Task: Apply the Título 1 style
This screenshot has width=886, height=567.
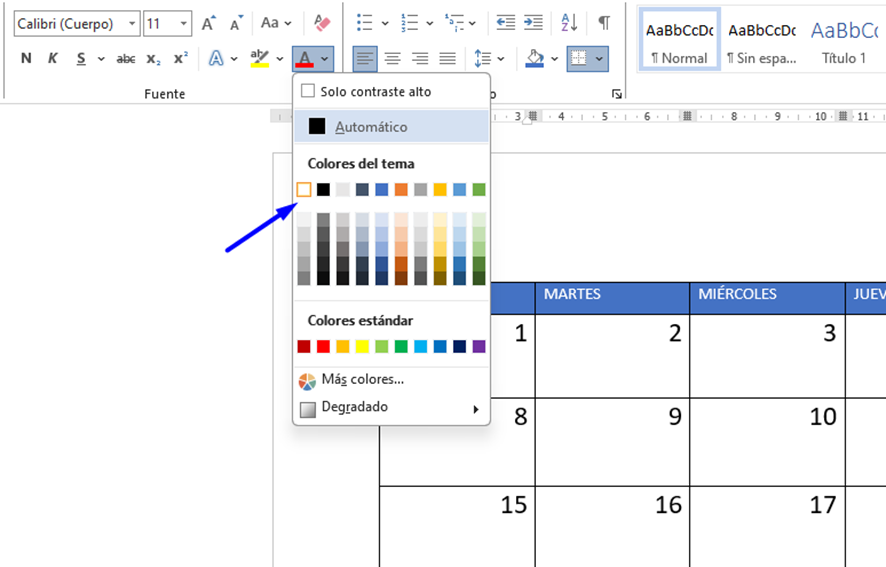Action: (844, 43)
